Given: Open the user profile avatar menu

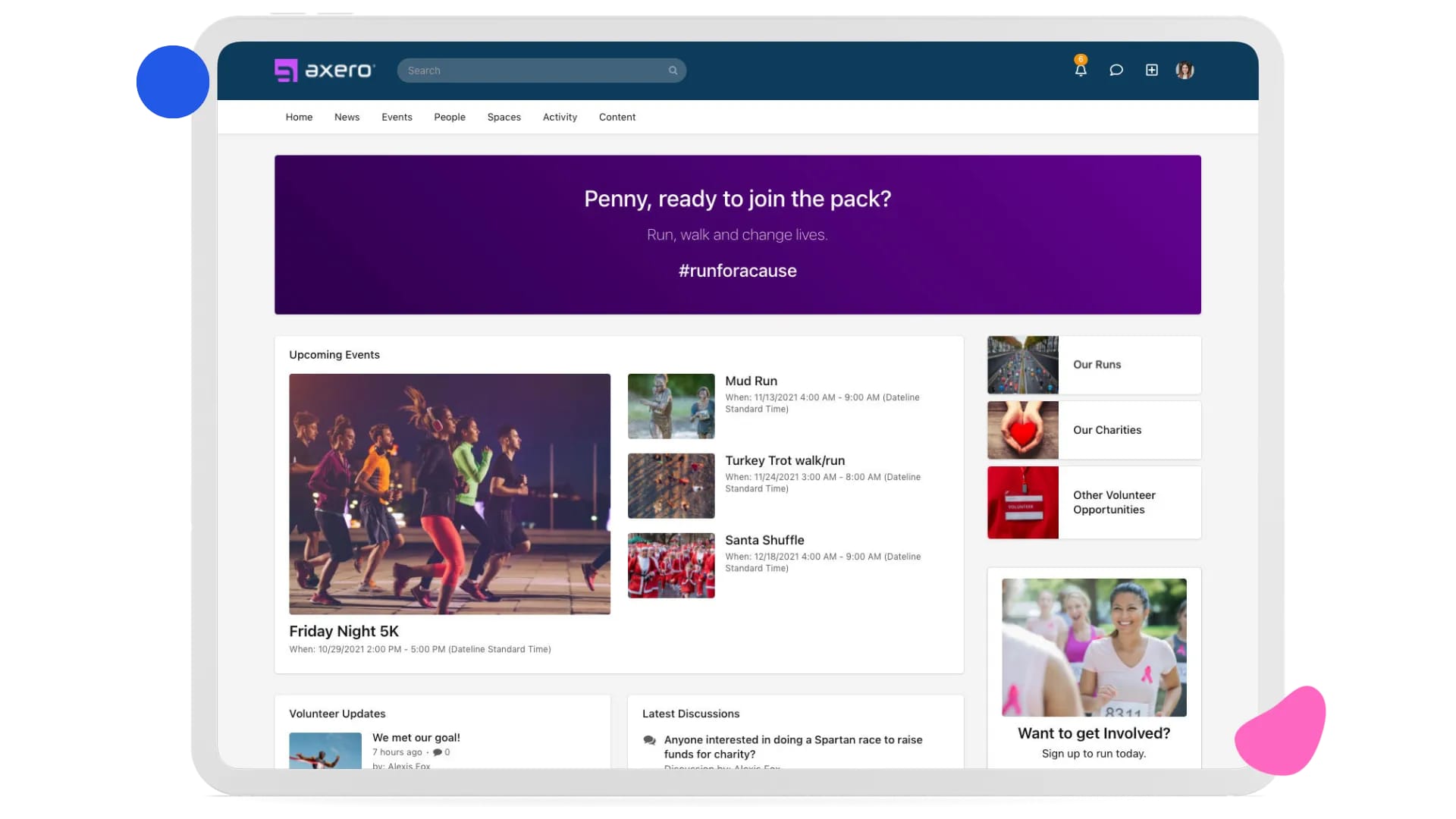Looking at the screenshot, I should 1185,70.
